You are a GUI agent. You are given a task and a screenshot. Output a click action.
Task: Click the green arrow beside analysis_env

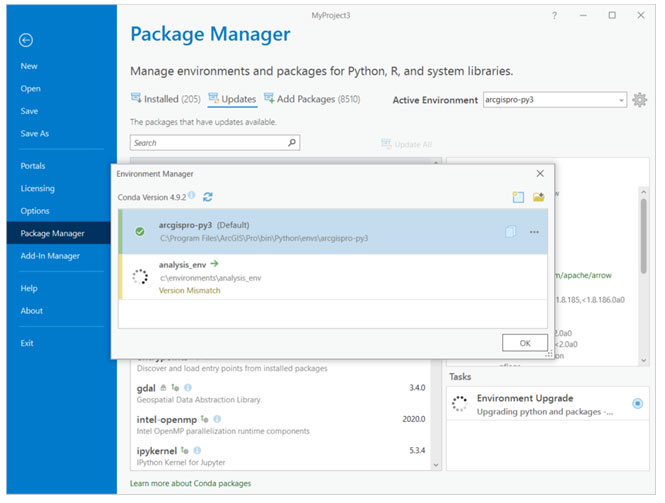(215, 264)
